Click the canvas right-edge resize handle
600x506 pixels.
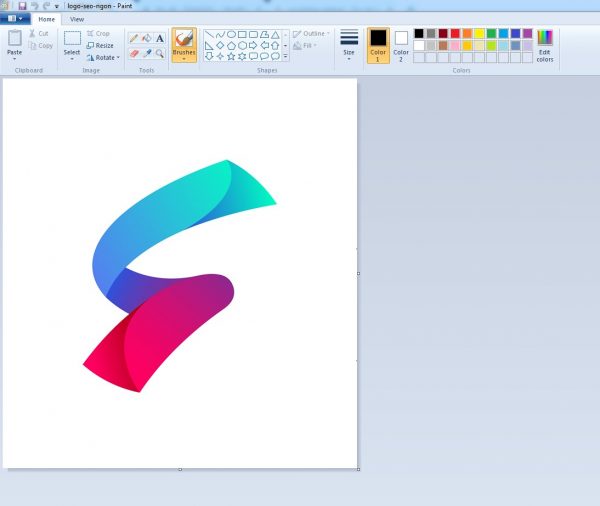click(358, 273)
